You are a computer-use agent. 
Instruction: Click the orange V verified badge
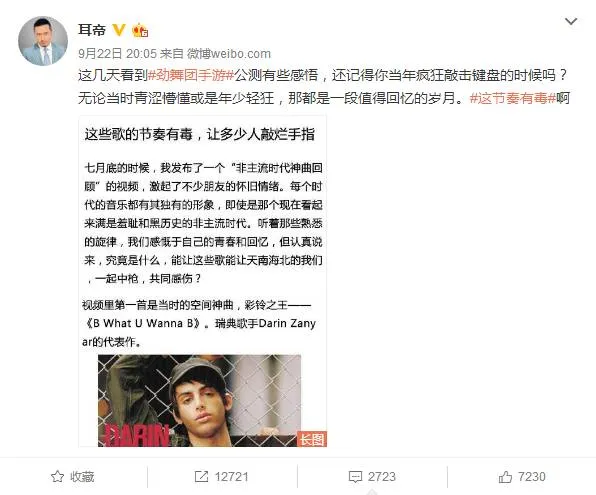pyautogui.click(x=119, y=30)
